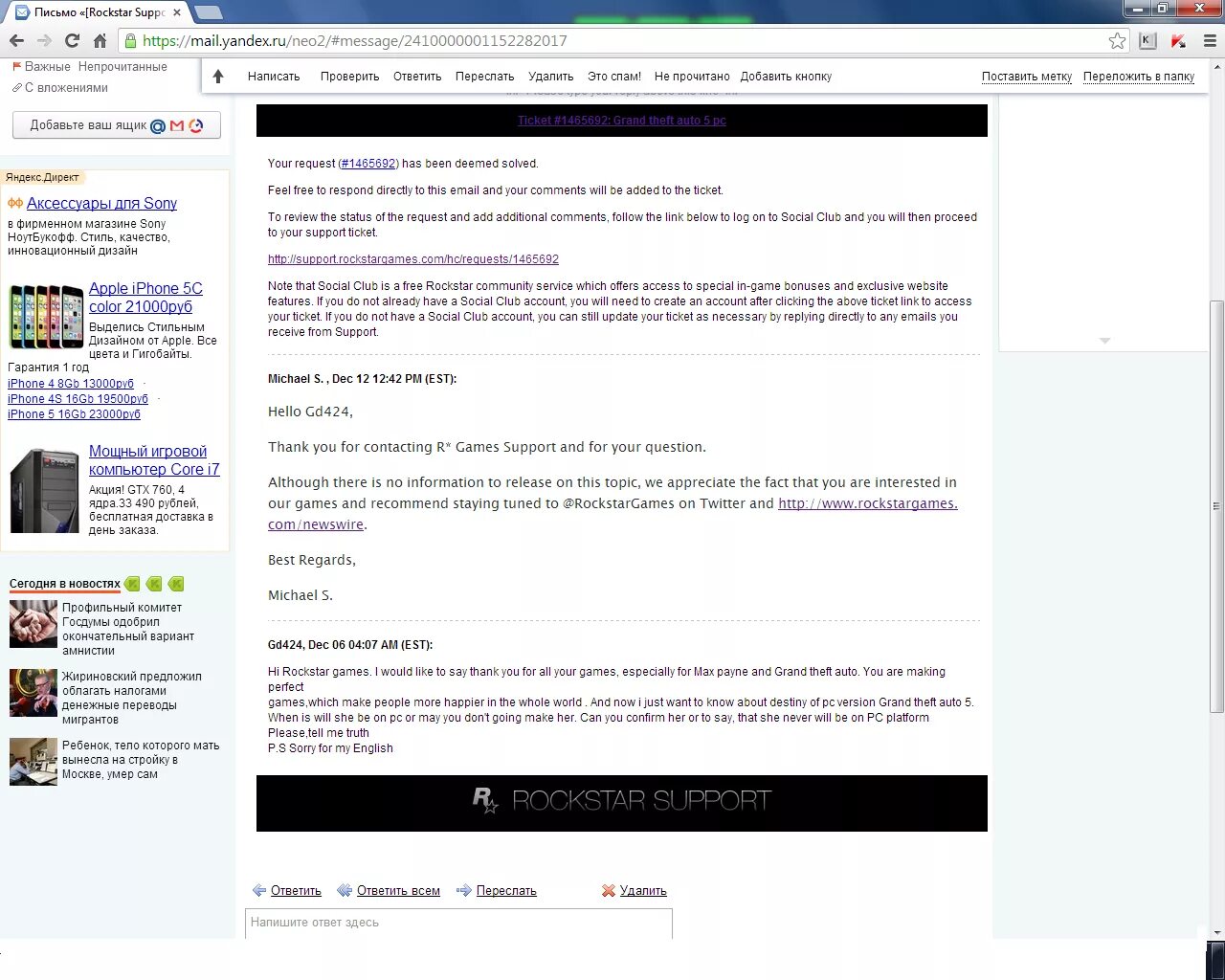
Task: Mark the message as Не прочитано
Action: [692, 77]
